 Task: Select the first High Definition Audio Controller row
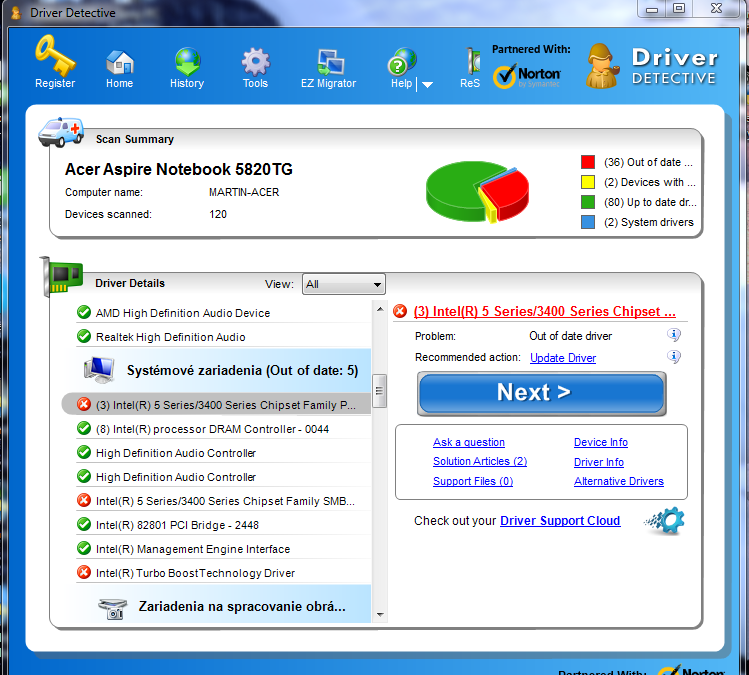coord(223,453)
